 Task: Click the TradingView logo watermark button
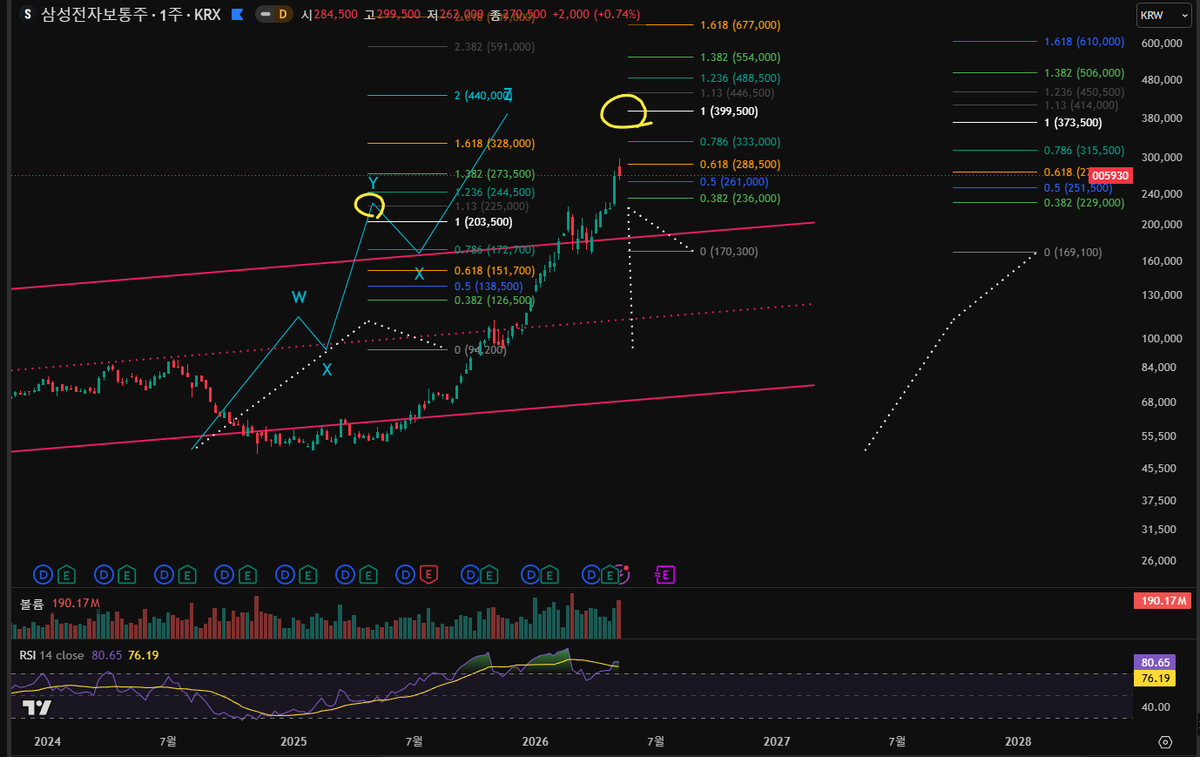tap(37, 707)
